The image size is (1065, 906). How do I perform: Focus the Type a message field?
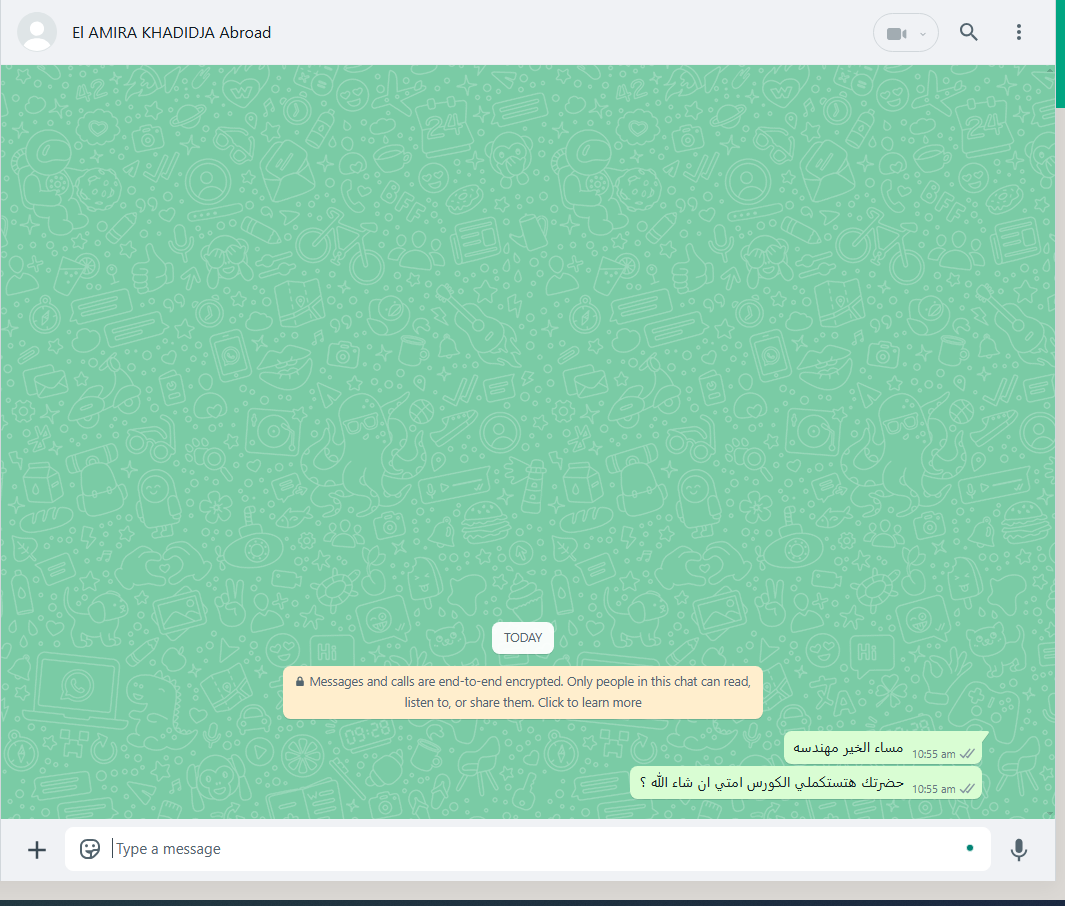click(527, 849)
